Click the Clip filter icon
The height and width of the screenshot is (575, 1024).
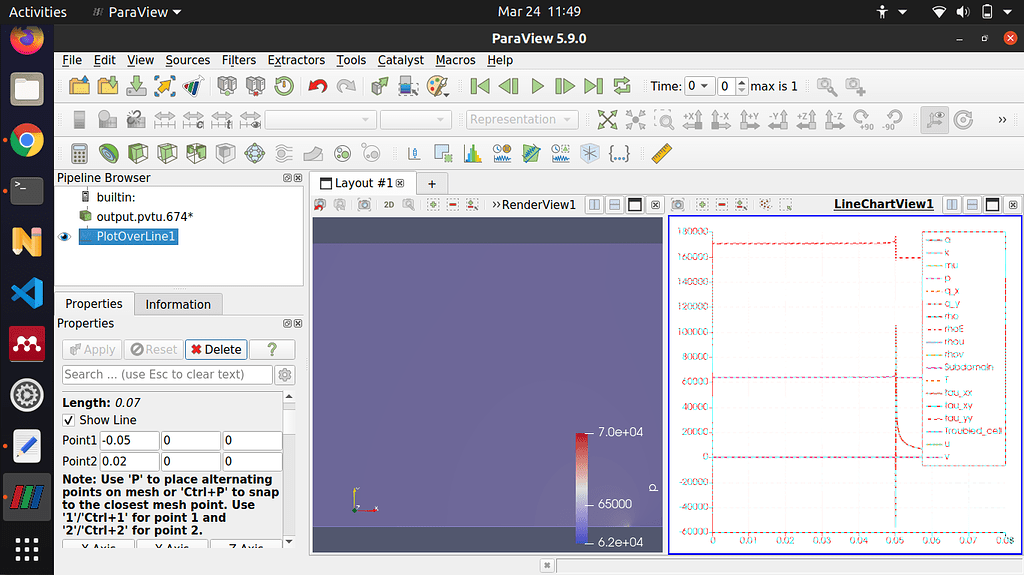coord(138,154)
